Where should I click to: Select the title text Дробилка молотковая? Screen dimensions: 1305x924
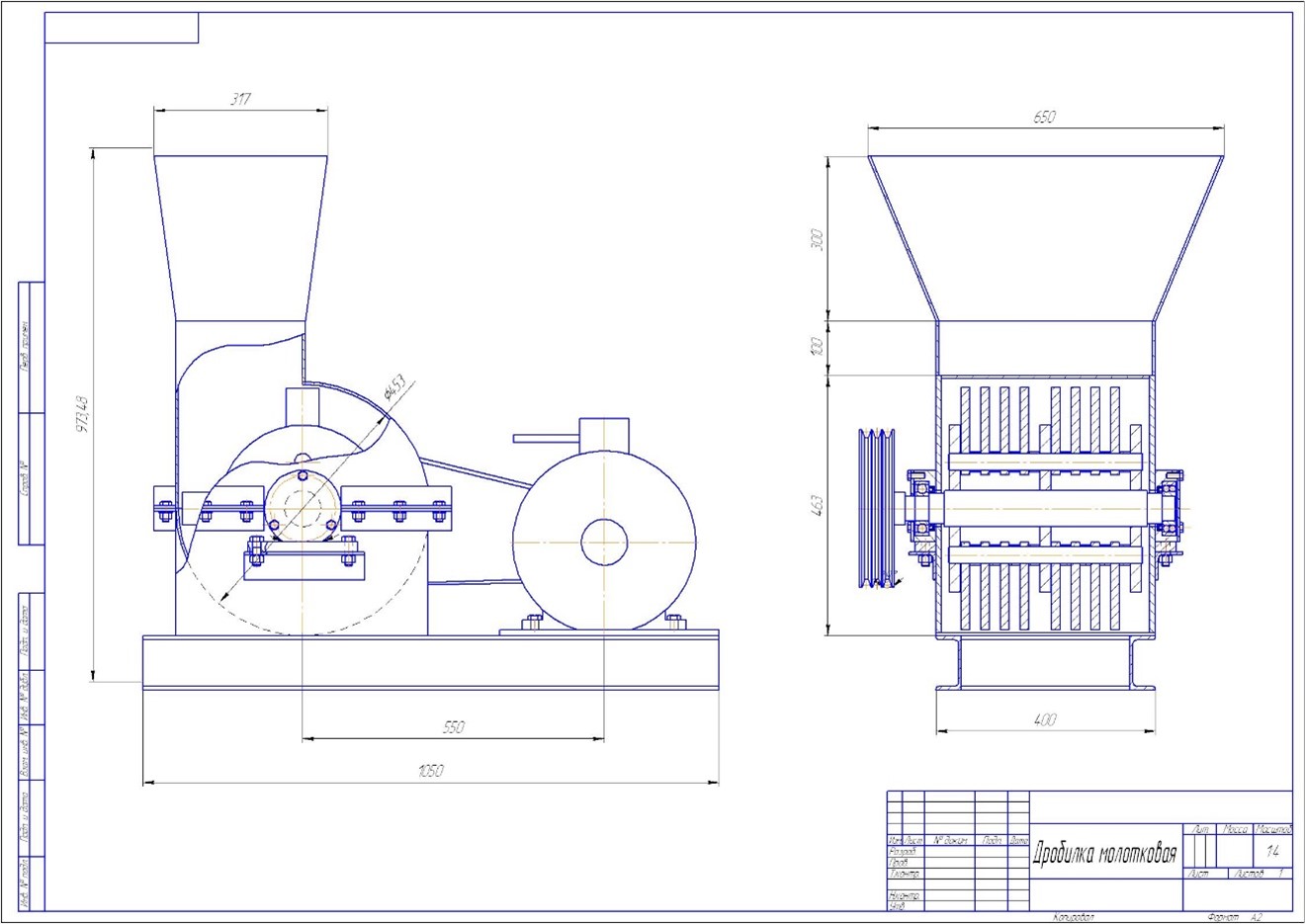[x=1104, y=854]
